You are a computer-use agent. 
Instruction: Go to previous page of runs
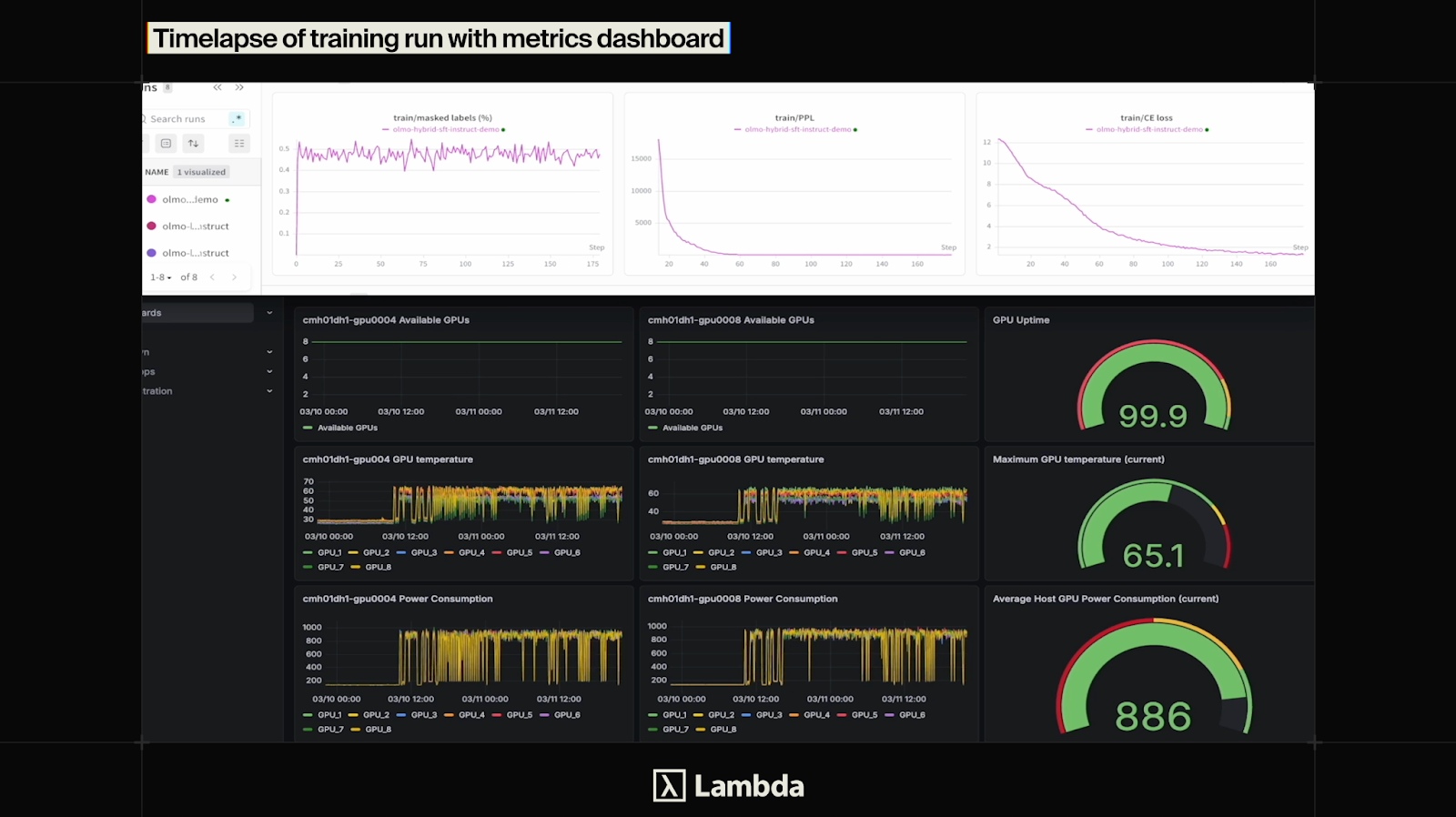click(212, 277)
